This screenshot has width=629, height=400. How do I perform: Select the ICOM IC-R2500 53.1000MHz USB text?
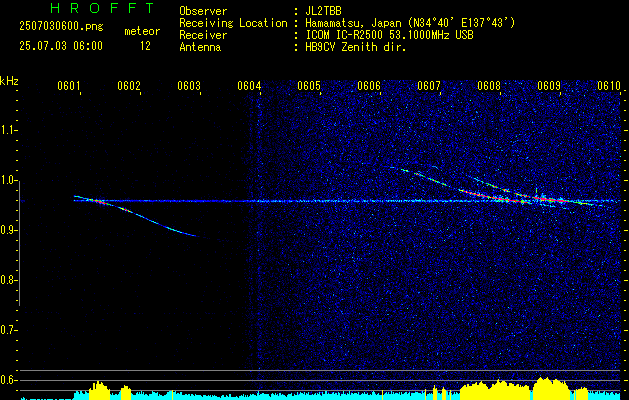[x=389, y=35]
